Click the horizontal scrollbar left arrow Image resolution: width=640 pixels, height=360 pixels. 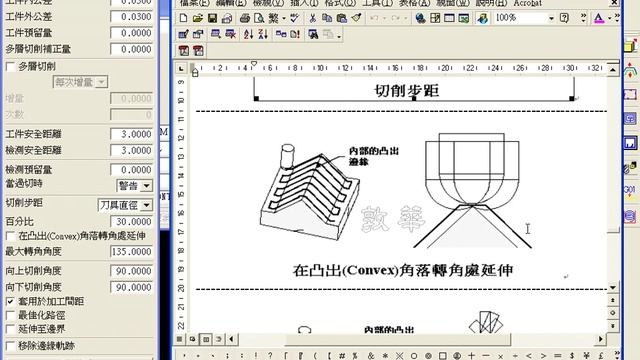(232, 339)
